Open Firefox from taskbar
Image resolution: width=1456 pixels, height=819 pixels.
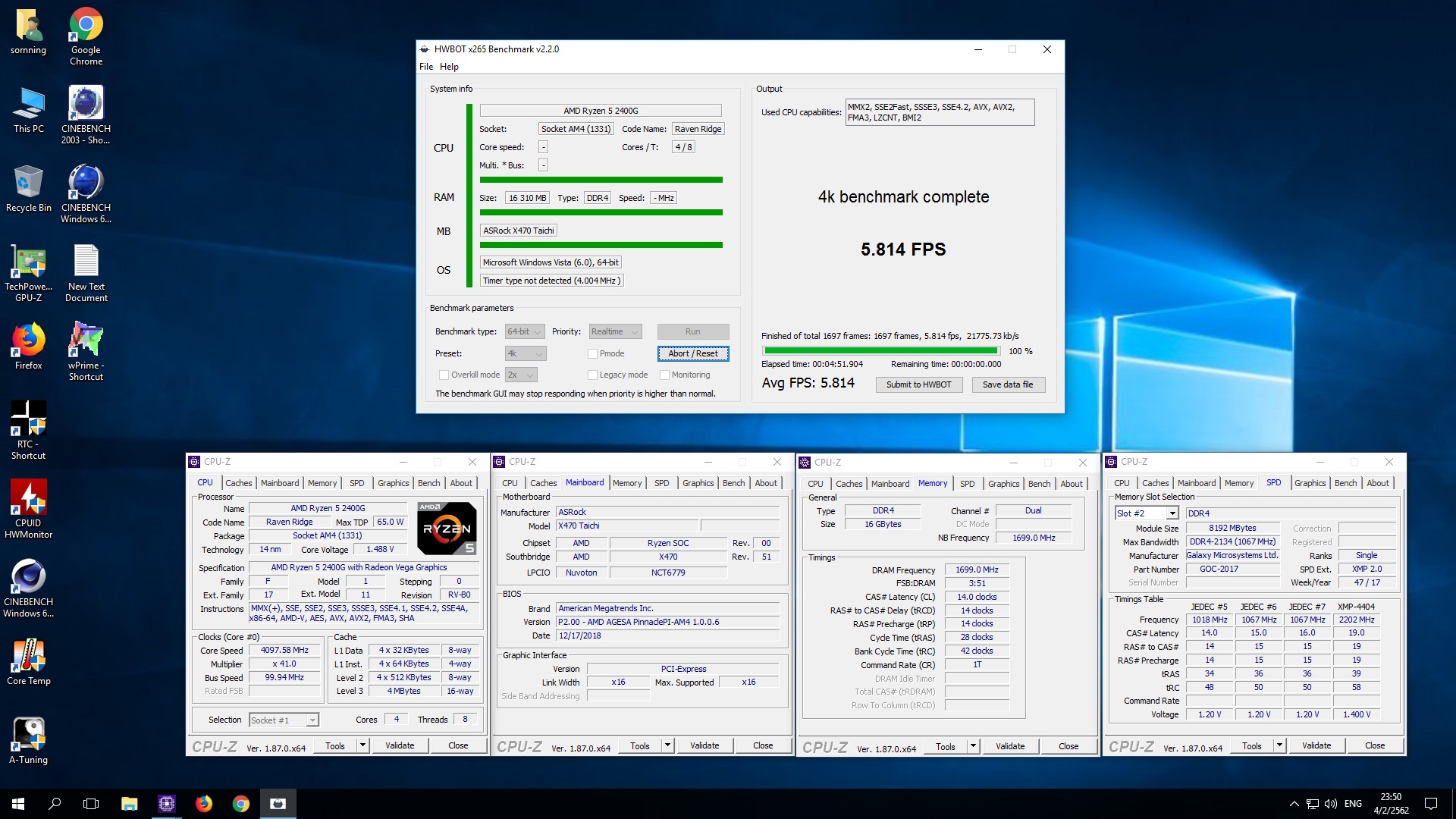coord(204,804)
